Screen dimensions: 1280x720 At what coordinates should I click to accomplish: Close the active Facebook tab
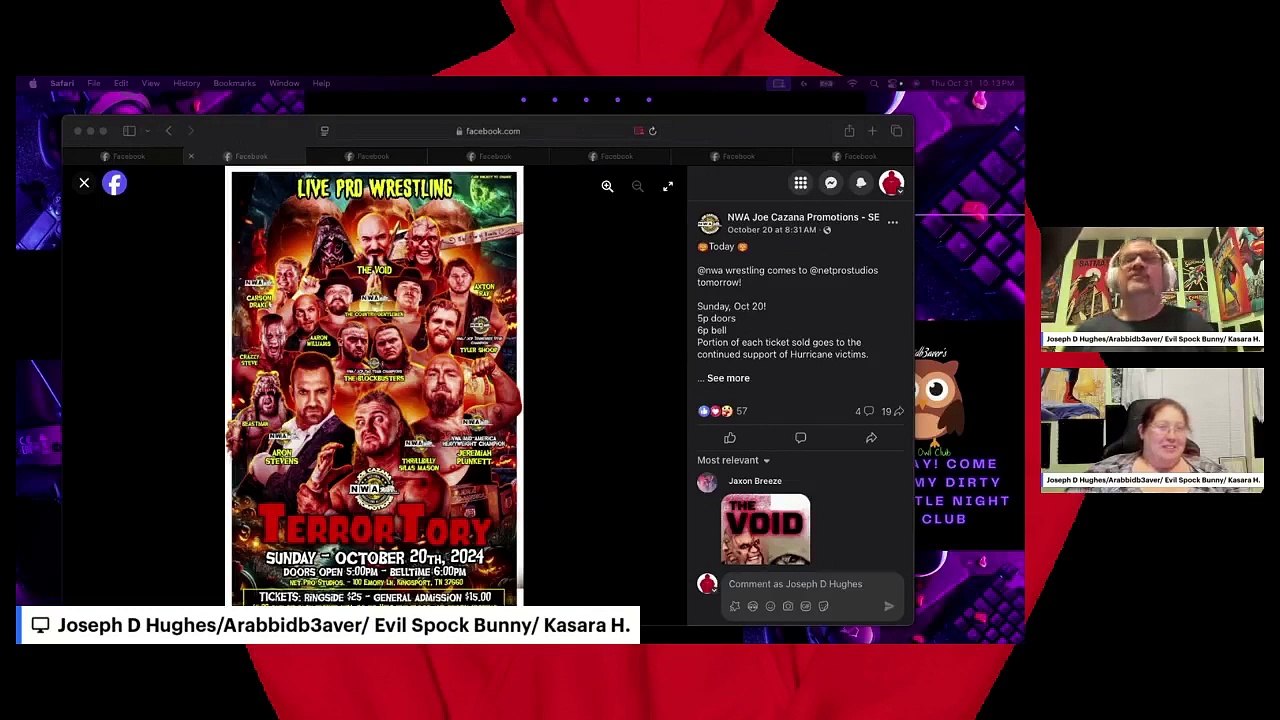(191, 156)
